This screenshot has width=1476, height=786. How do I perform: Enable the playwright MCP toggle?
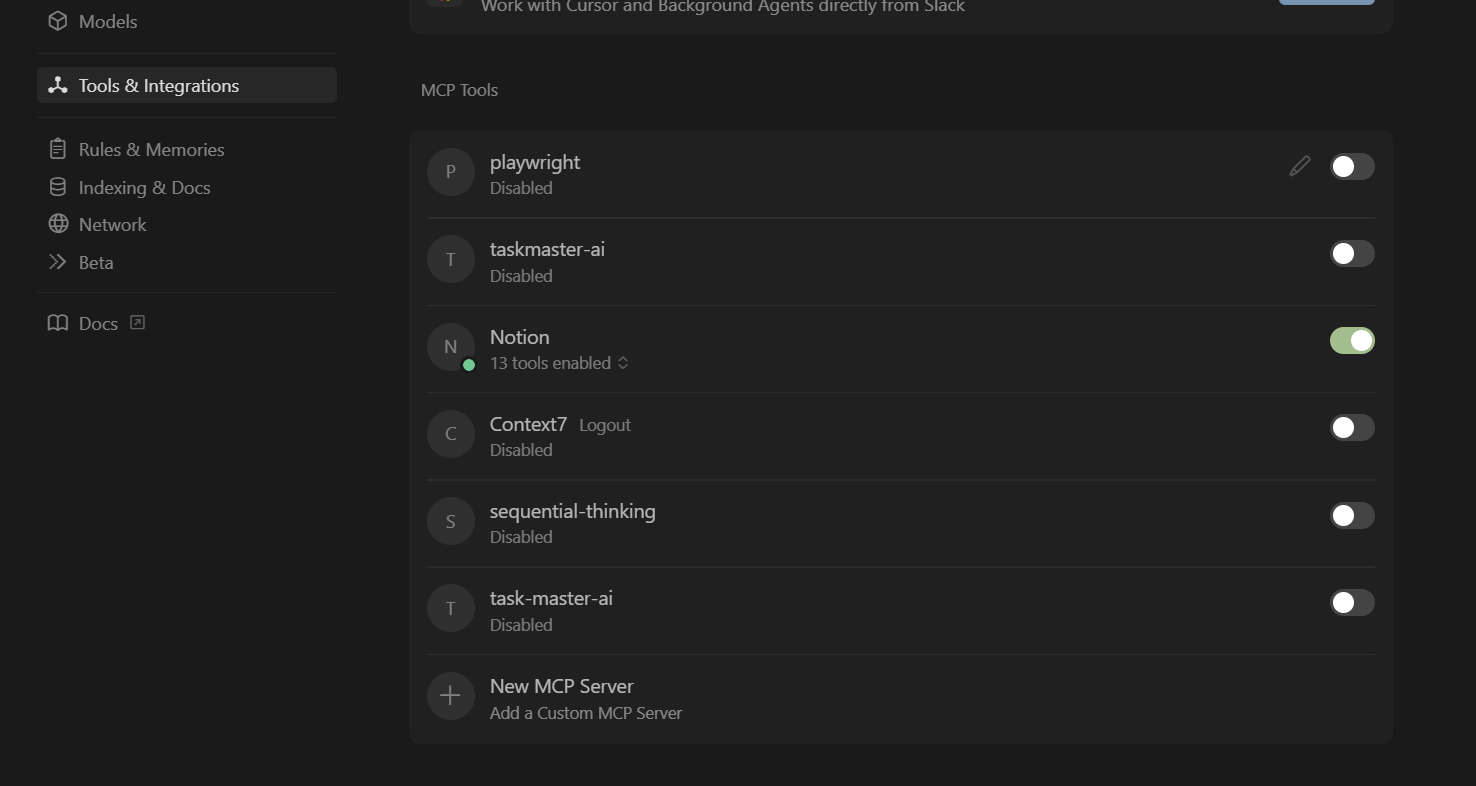[1352, 167]
